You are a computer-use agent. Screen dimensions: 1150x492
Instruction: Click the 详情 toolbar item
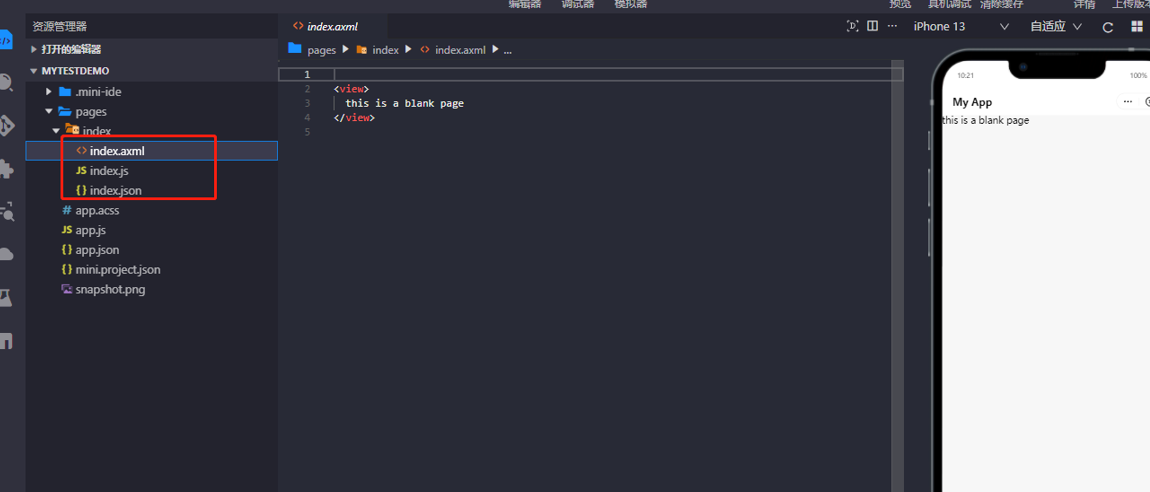[1085, 4]
